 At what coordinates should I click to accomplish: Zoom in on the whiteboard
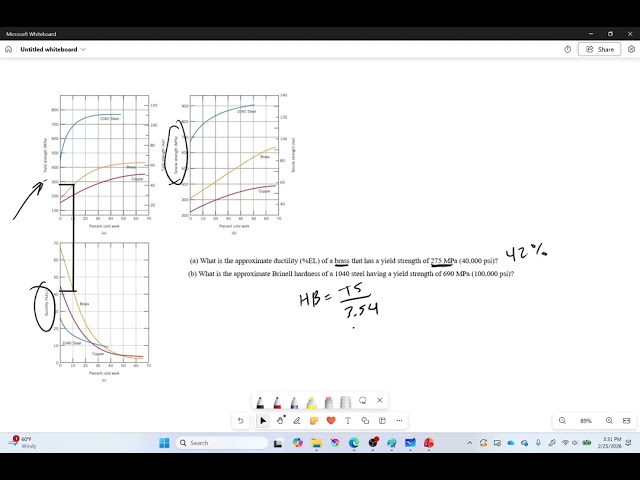[609, 420]
